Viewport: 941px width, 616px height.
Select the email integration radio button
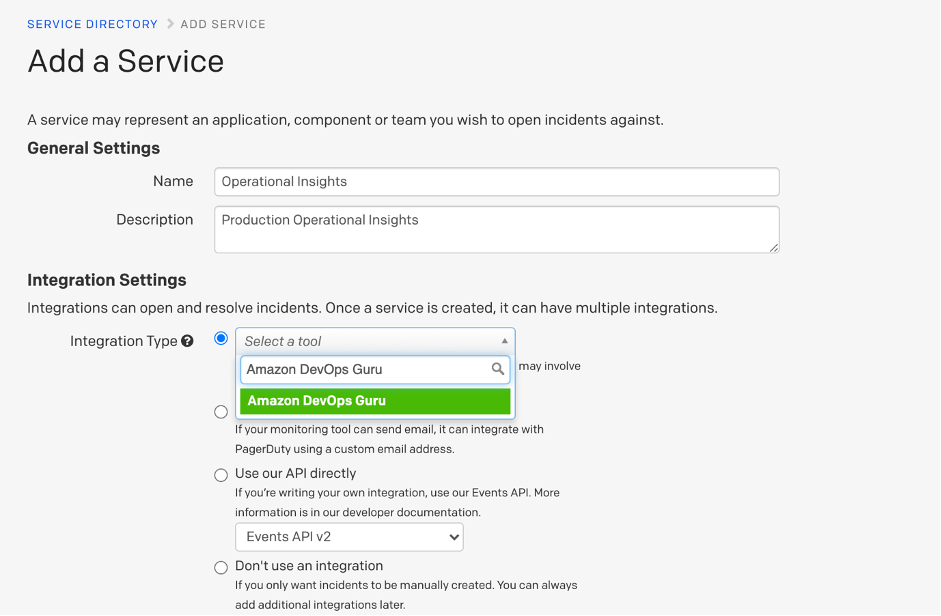pos(221,411)
